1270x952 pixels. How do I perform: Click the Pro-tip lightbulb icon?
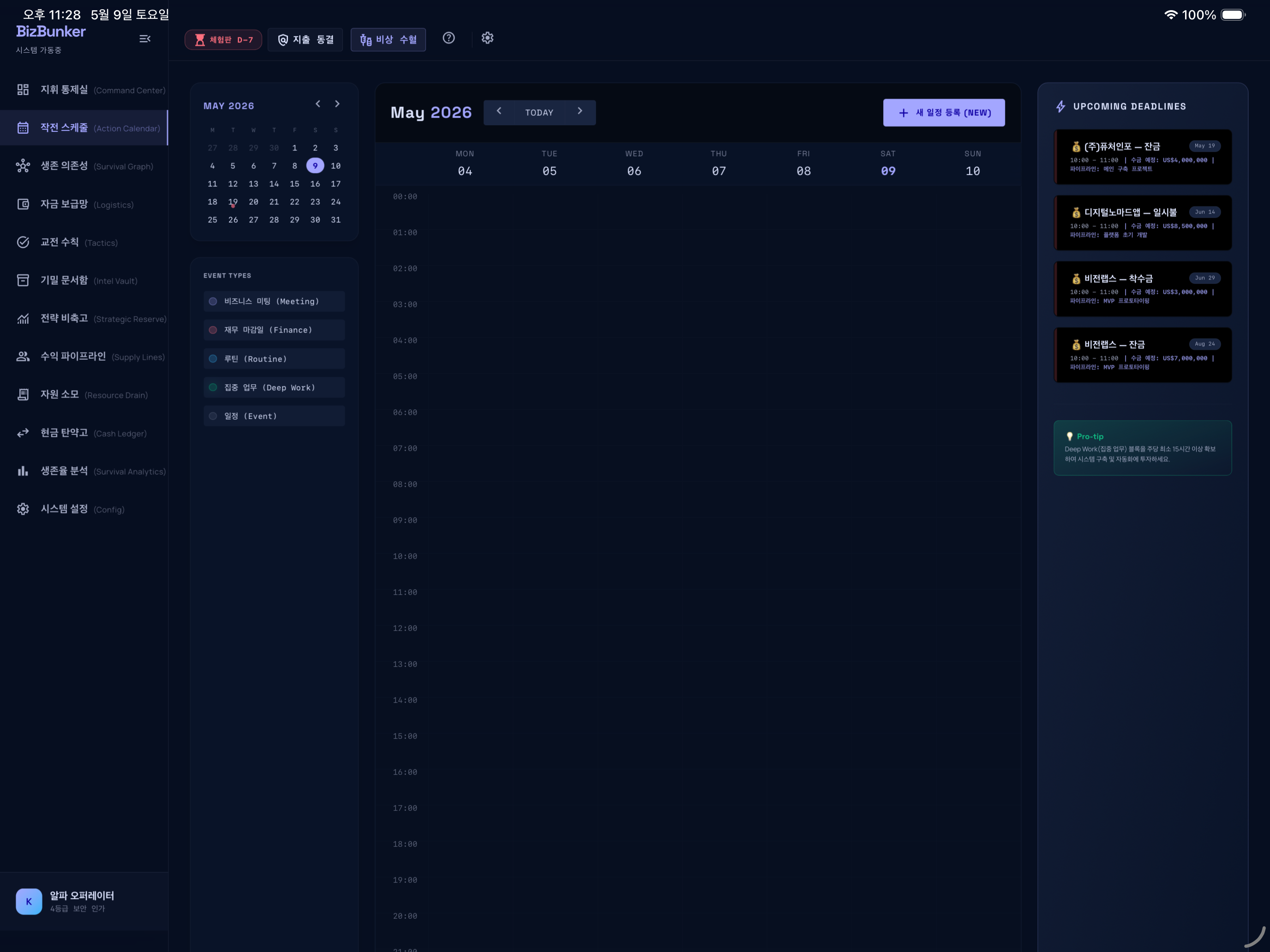1070,437
